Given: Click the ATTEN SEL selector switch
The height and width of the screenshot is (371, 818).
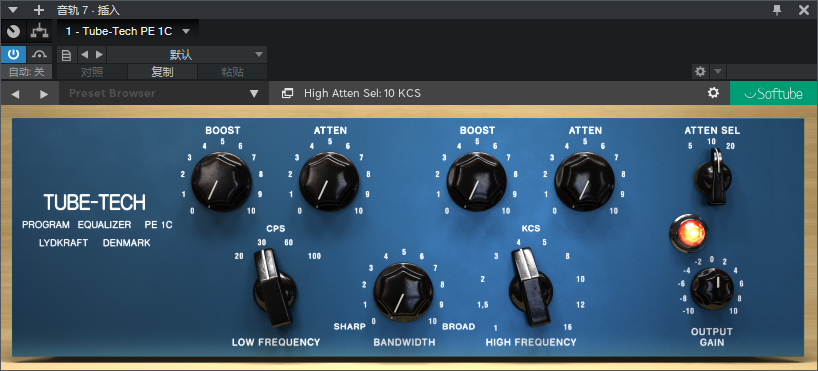Looking at the screenshot, I should [713, 176].
